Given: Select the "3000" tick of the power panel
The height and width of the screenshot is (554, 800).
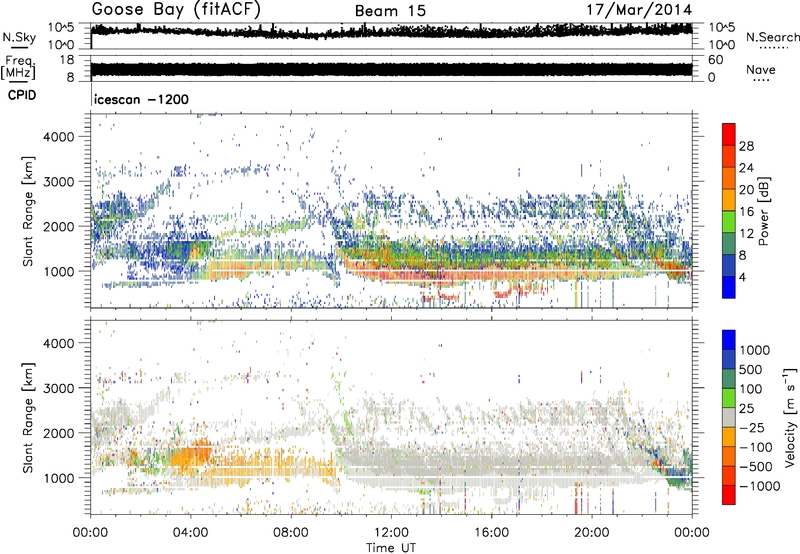Looking at the screenshot, I should (59, 182).
